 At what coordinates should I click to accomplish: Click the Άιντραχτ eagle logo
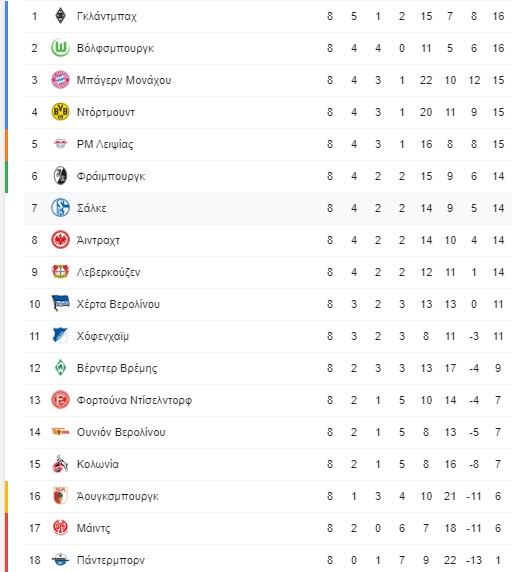(60, 240)
